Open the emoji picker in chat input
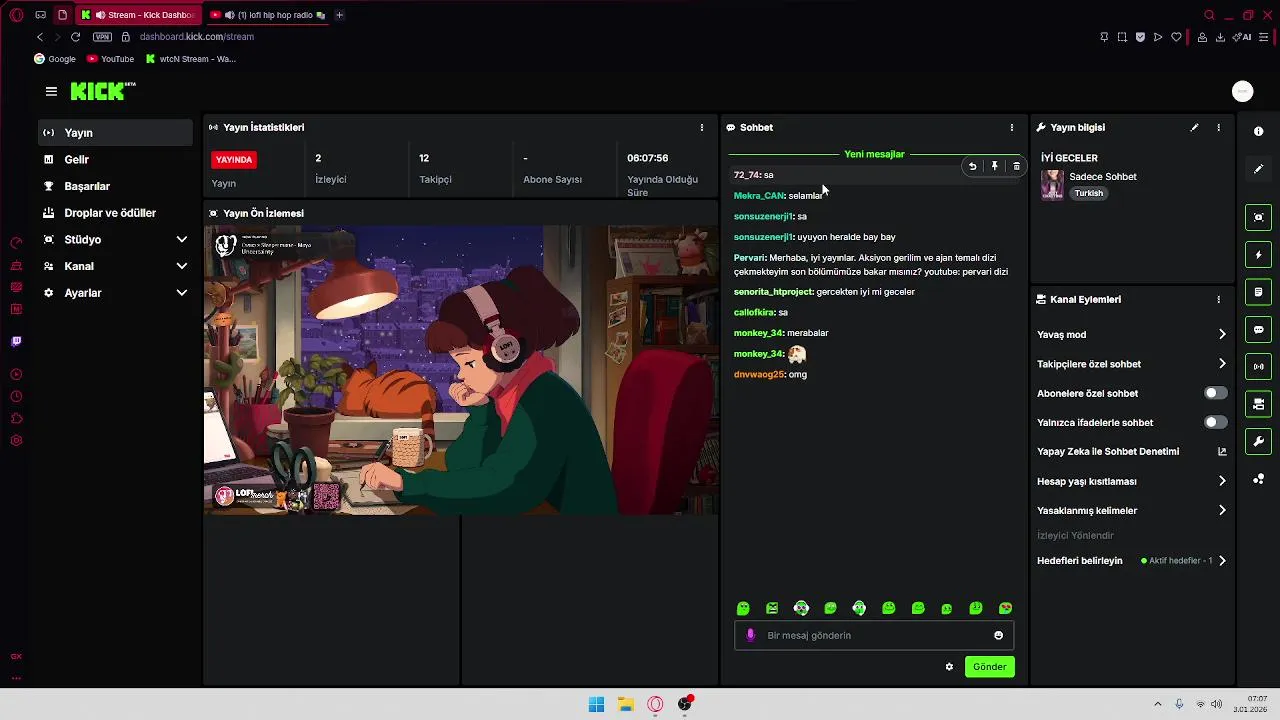 pos(998,635)
